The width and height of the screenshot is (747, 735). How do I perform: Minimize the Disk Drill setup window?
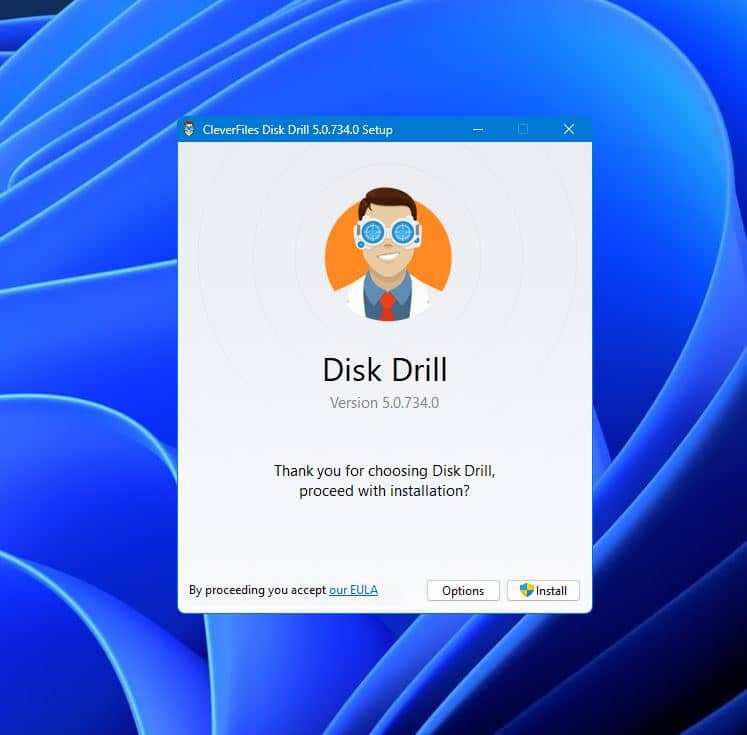(478, 129)
